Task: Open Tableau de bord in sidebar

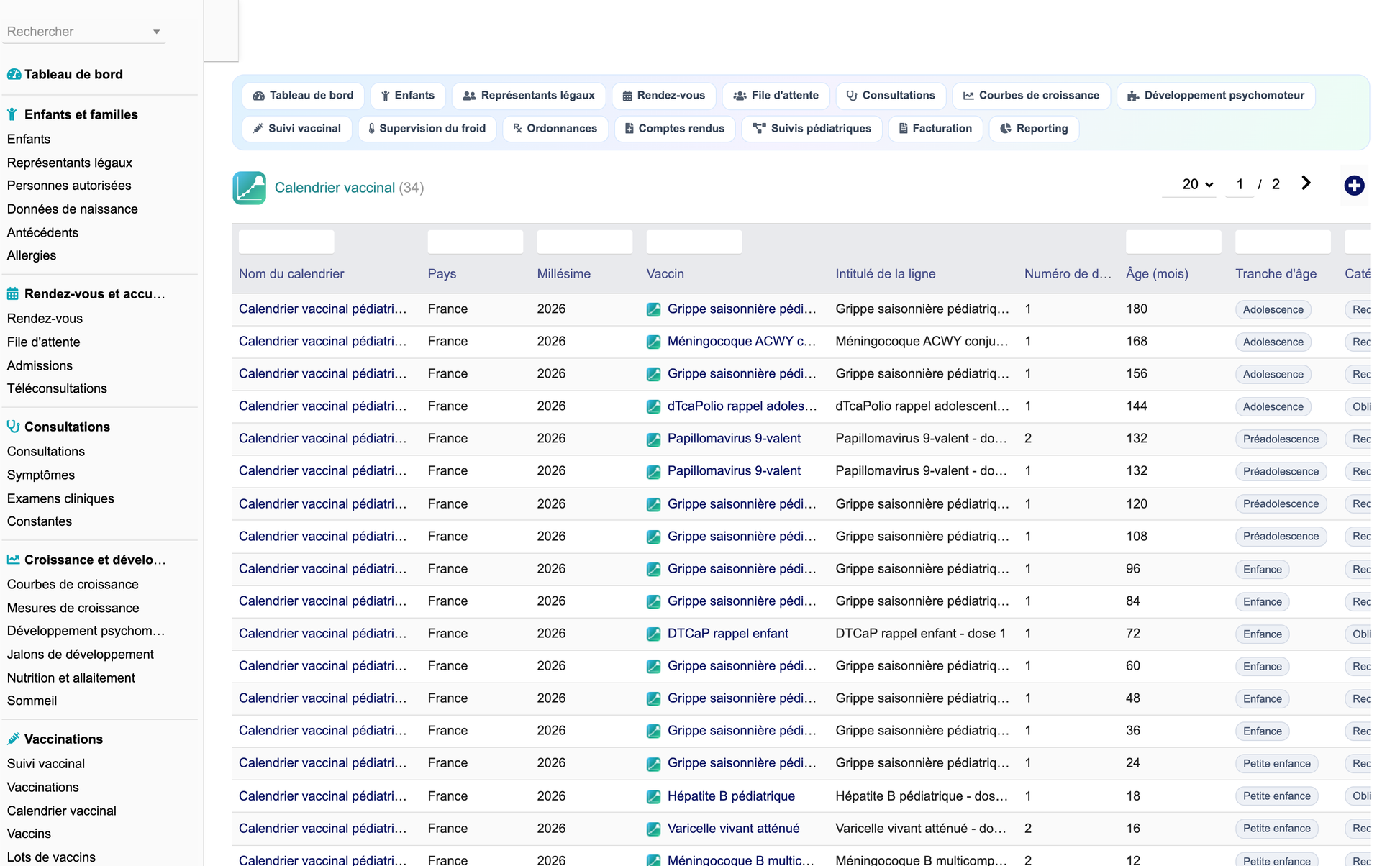Action: [73, 74]
